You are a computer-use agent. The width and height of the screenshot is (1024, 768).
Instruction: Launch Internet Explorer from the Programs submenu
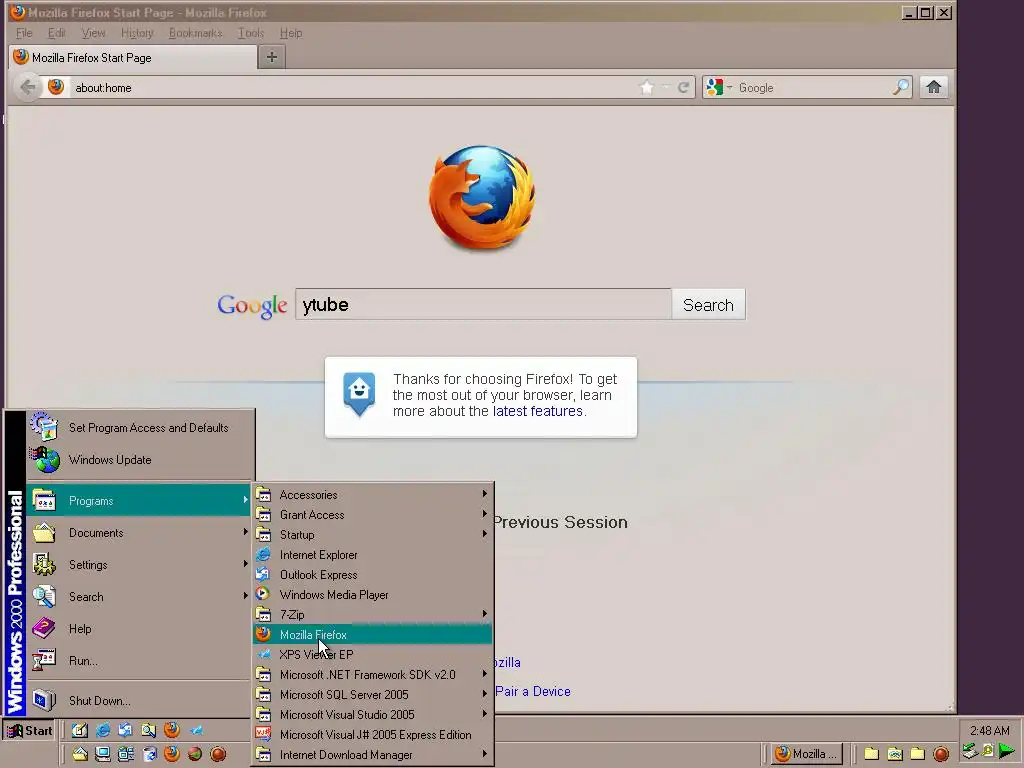pos(372,555)
